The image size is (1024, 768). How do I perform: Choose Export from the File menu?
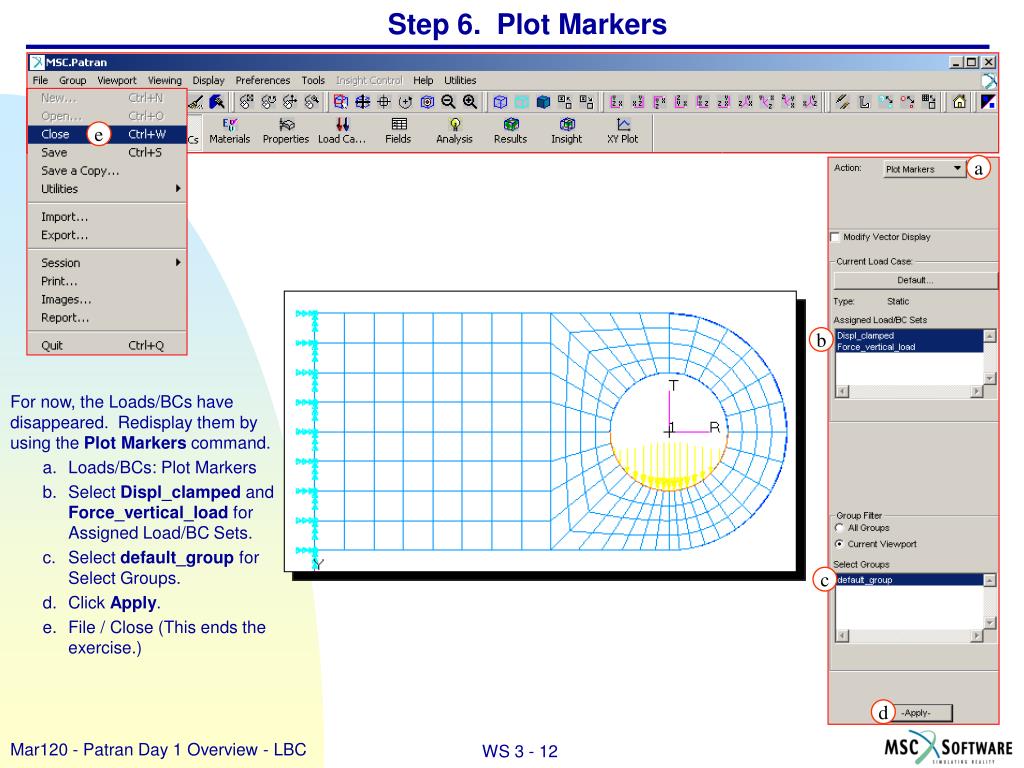[106, 235]
